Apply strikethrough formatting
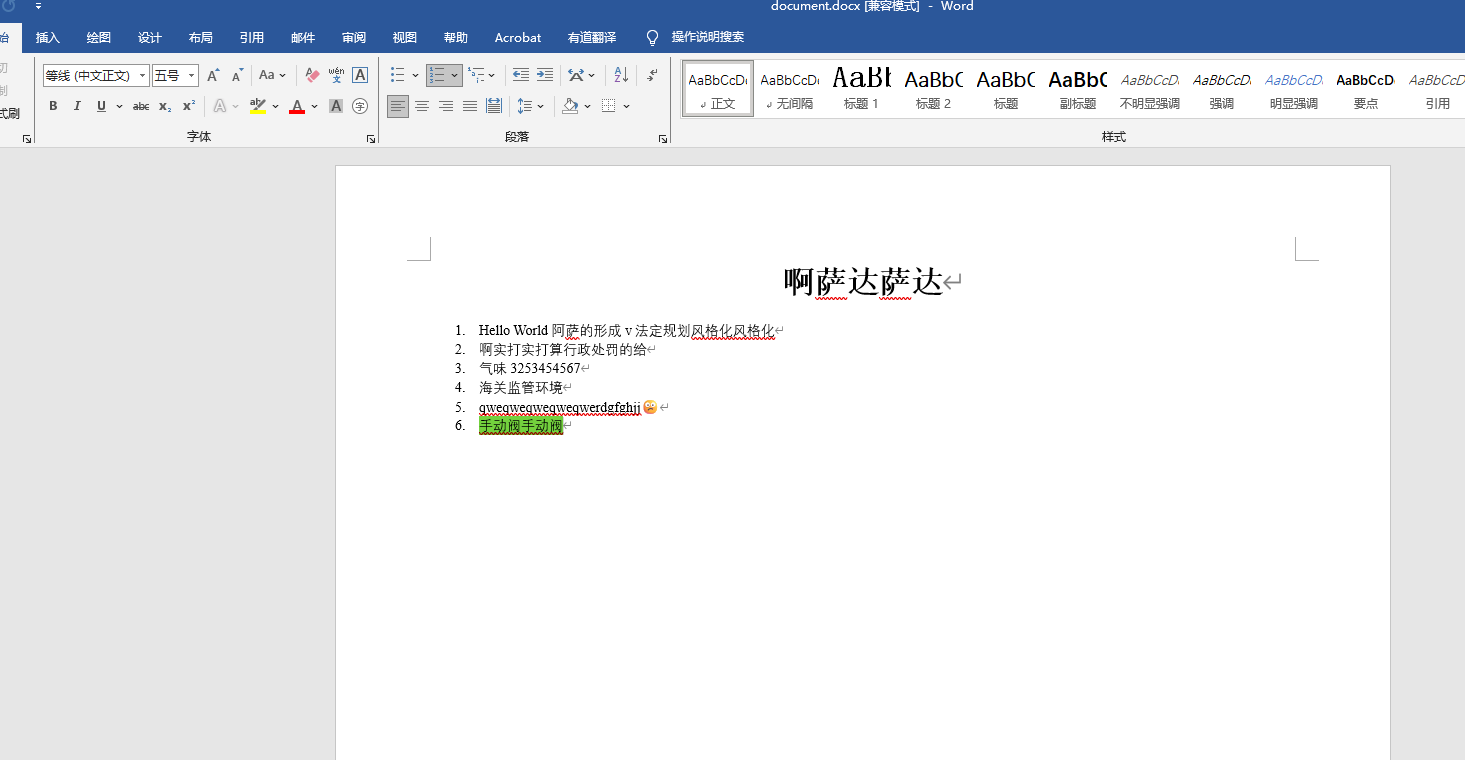 coord(141,105)
